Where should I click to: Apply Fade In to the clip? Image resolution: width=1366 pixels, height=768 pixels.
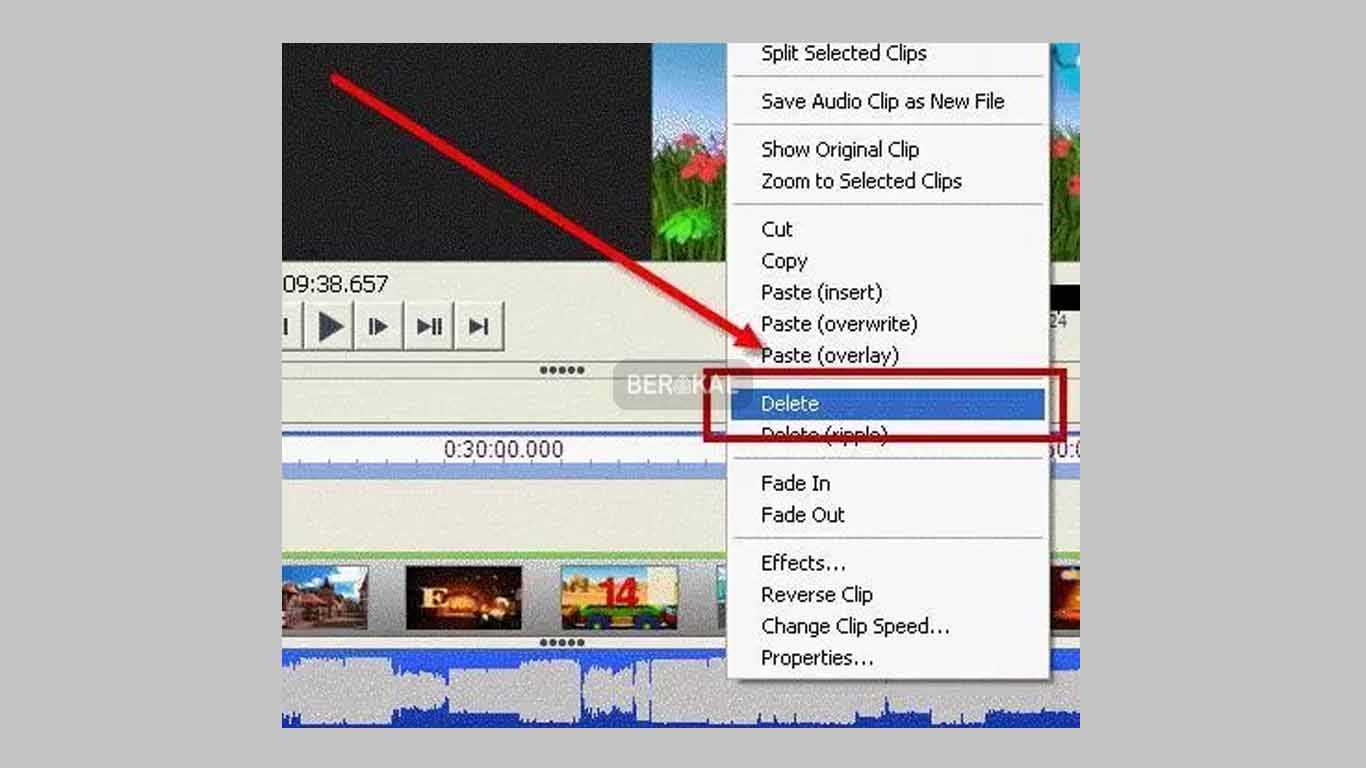(794, 483)
